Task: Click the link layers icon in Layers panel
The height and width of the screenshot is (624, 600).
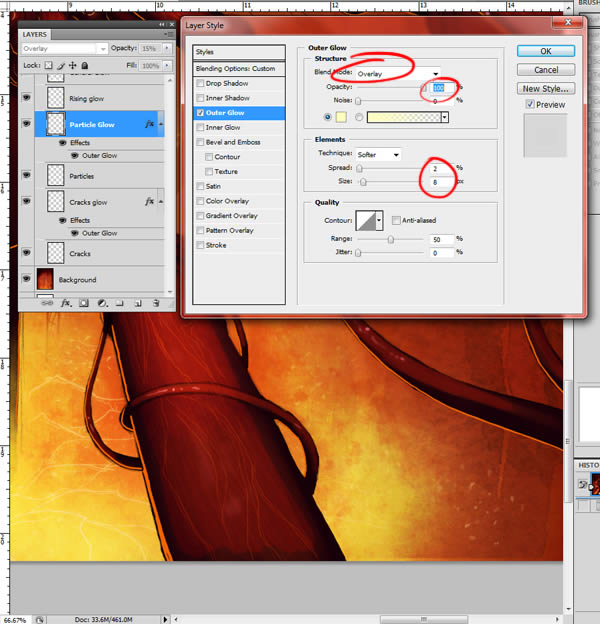Action: click(x=47, y=303)
